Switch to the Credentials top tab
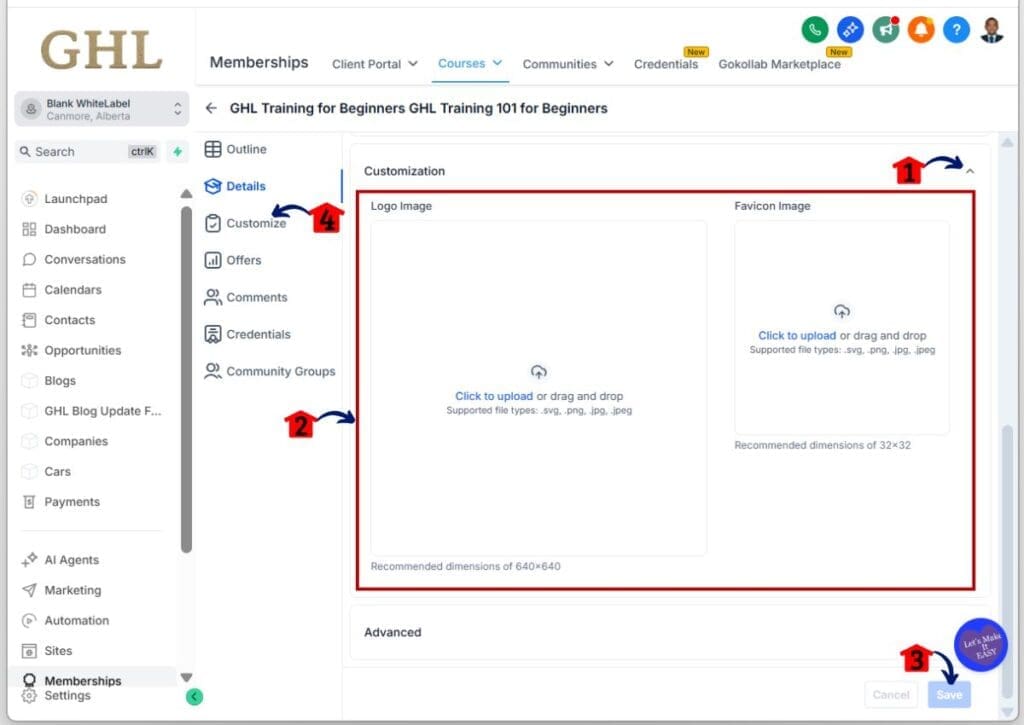This screenshot has width=1024, height=725. pos(665,64)
